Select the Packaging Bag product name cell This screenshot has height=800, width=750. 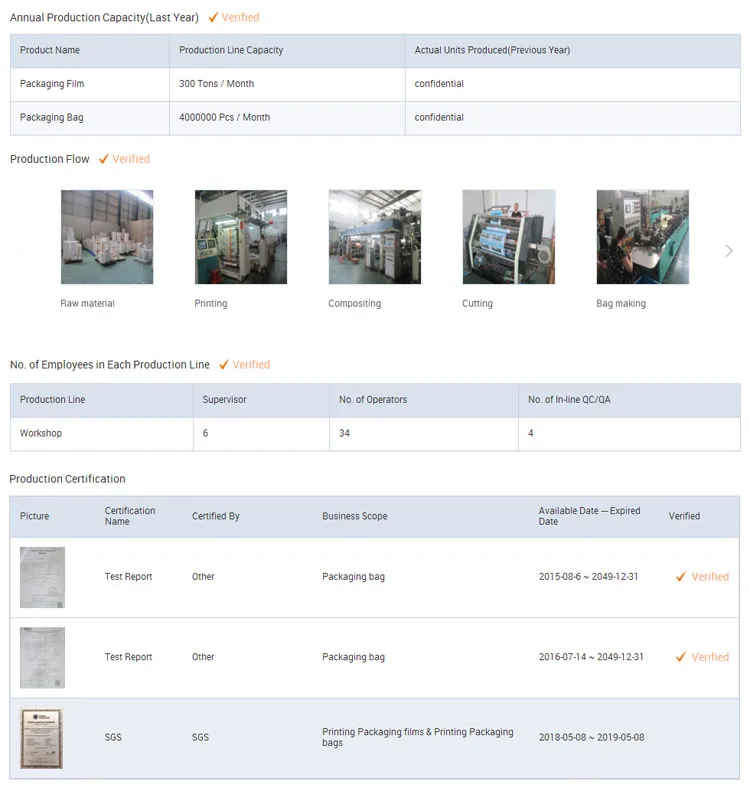point(90,118)
